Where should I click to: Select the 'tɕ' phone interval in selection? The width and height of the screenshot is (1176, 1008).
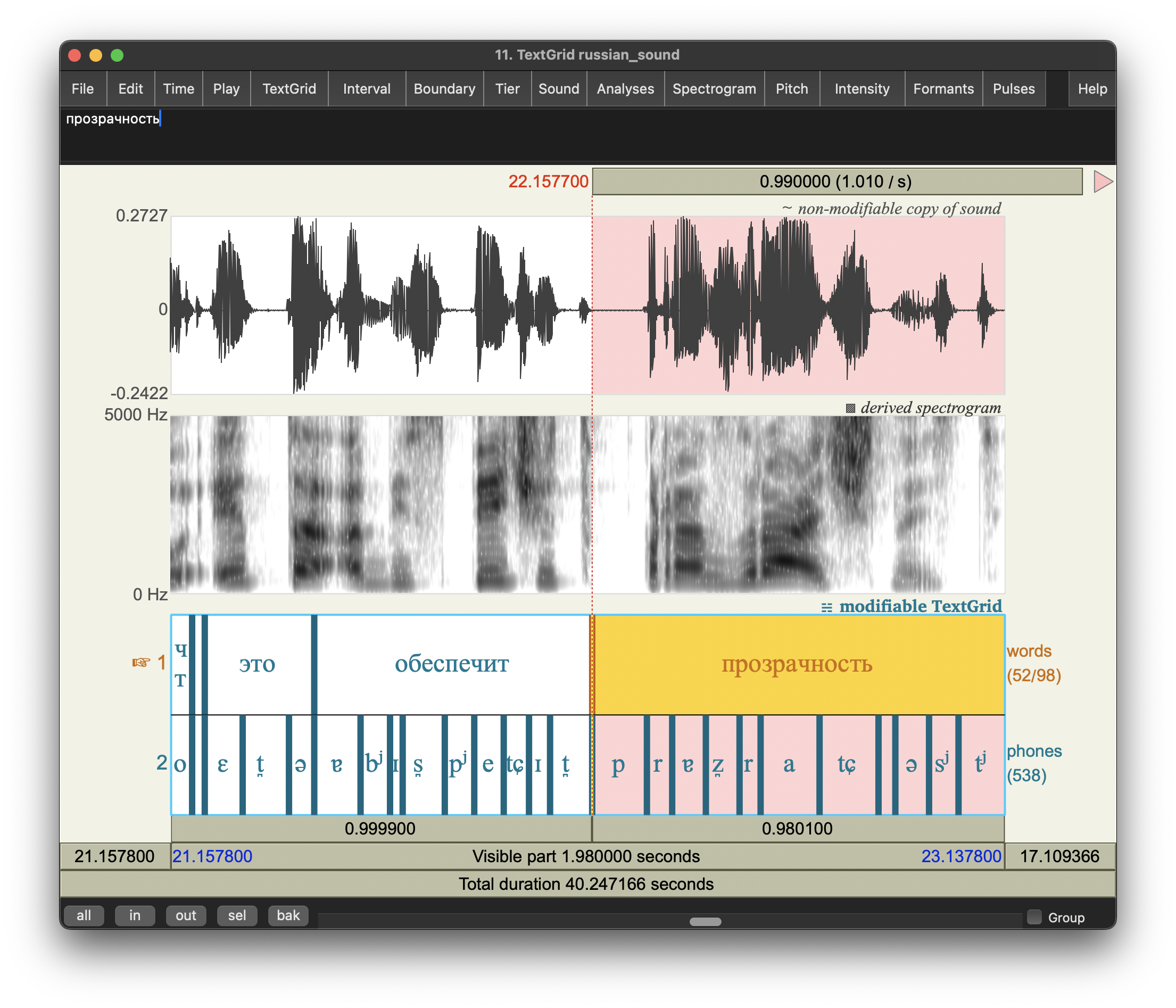[847, 764]
